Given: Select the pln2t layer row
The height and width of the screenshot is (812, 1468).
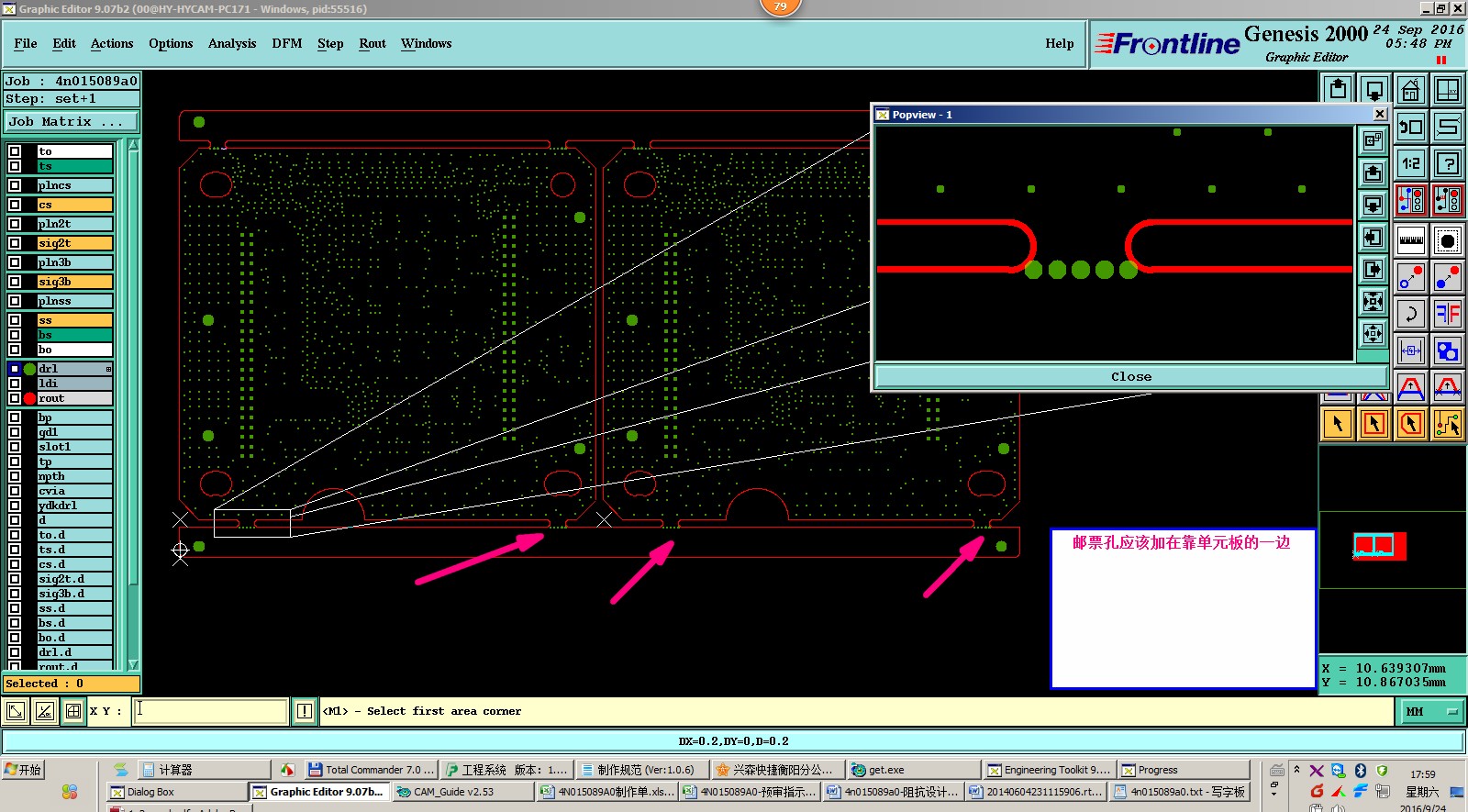Looking at the screenshot, I should (74, 224).
